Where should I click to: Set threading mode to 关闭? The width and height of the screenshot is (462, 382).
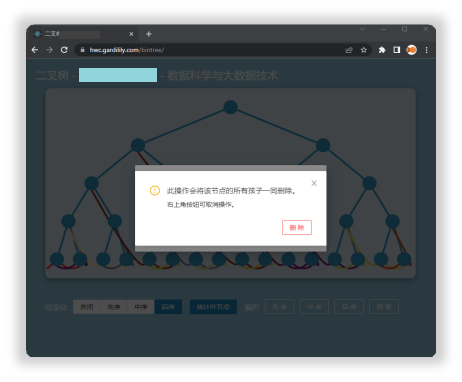87,307
